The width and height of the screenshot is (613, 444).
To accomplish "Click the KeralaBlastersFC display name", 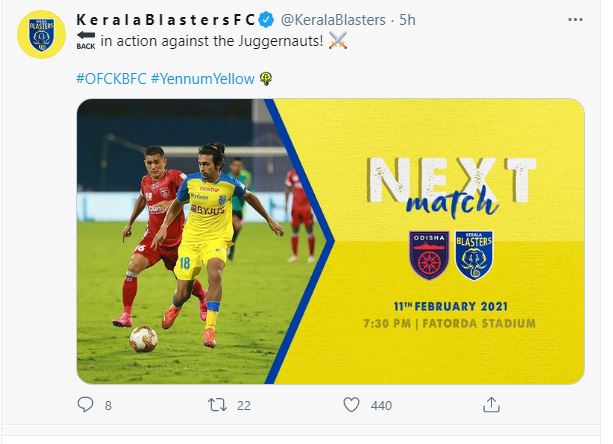I will click(x=166, y=20).
